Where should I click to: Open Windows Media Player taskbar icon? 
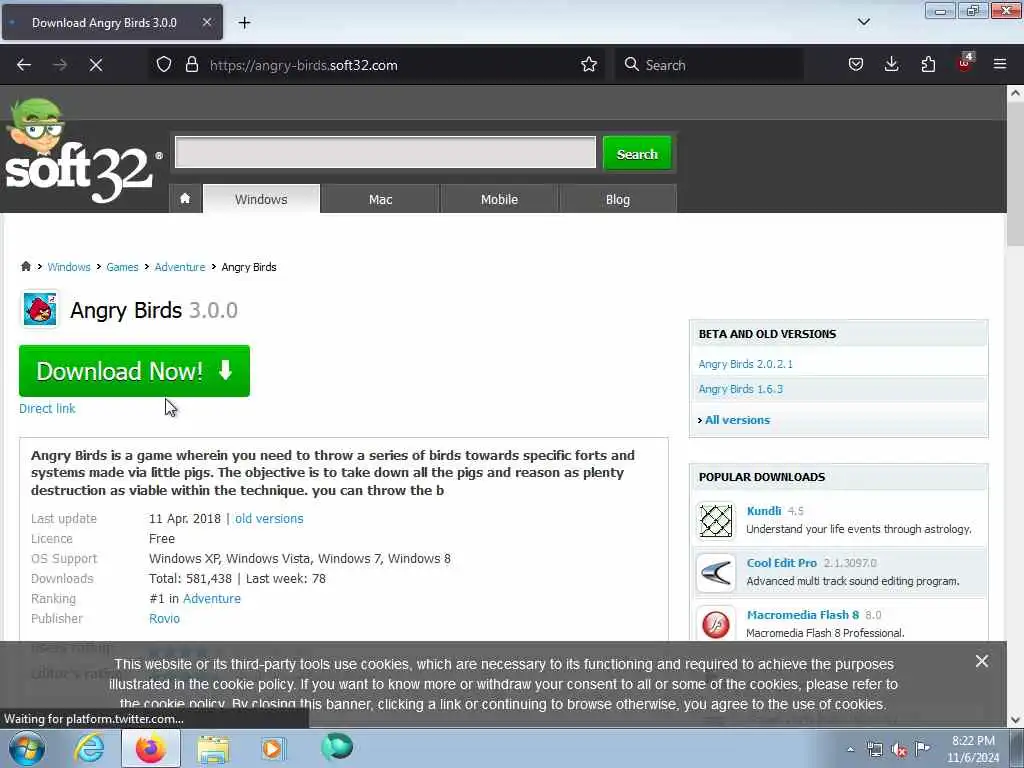(274, 748)
